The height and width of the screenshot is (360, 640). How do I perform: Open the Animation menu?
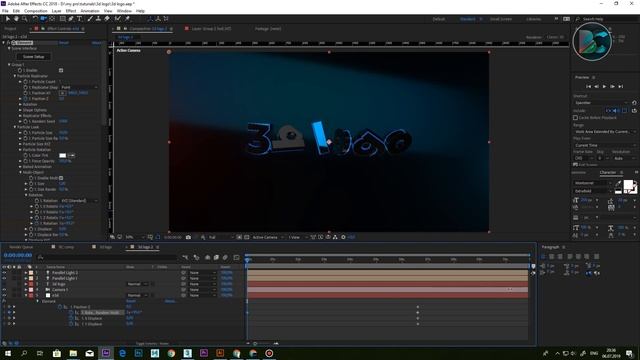(x=90, y=11)
